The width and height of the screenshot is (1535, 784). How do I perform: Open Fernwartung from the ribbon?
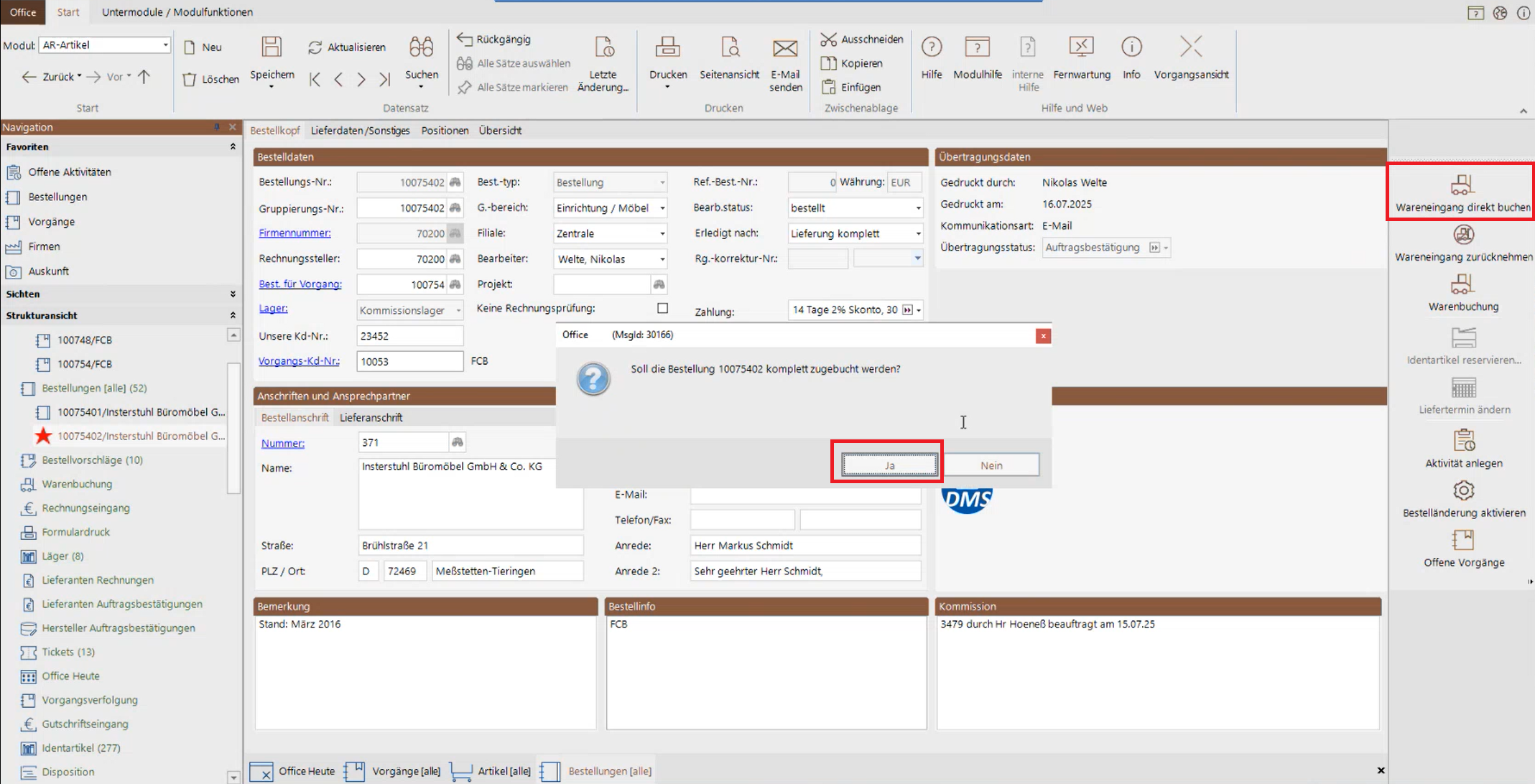point(1081,47)
